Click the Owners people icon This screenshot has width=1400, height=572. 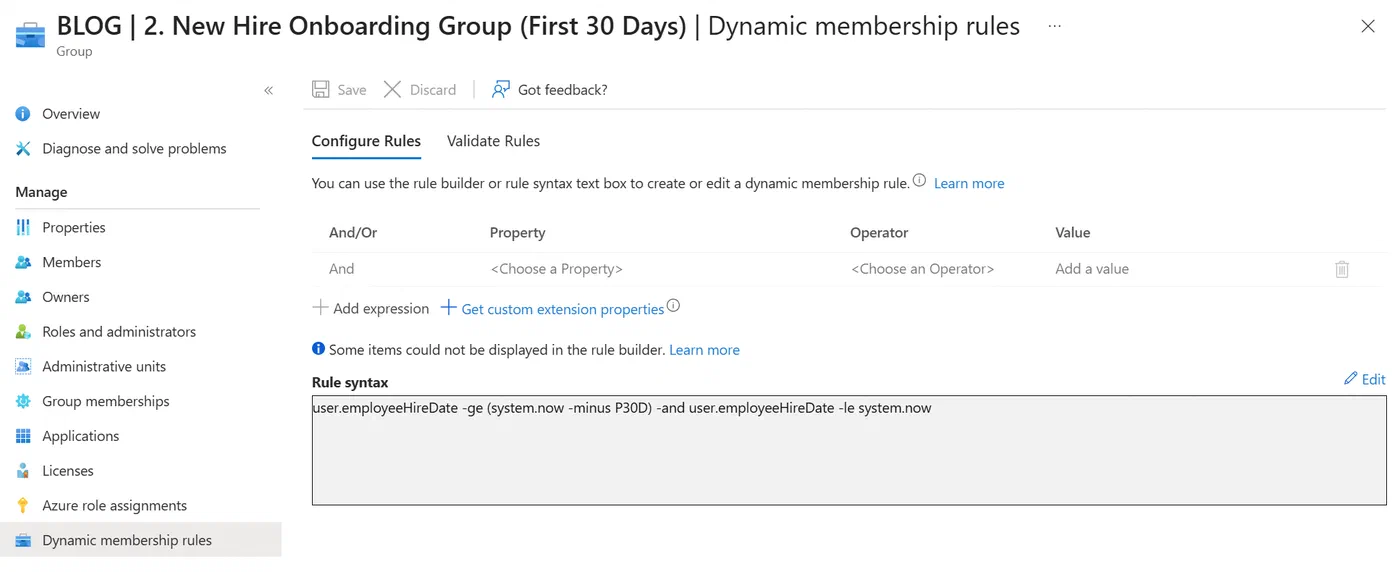pyautogui.click(x=23, y=297)
